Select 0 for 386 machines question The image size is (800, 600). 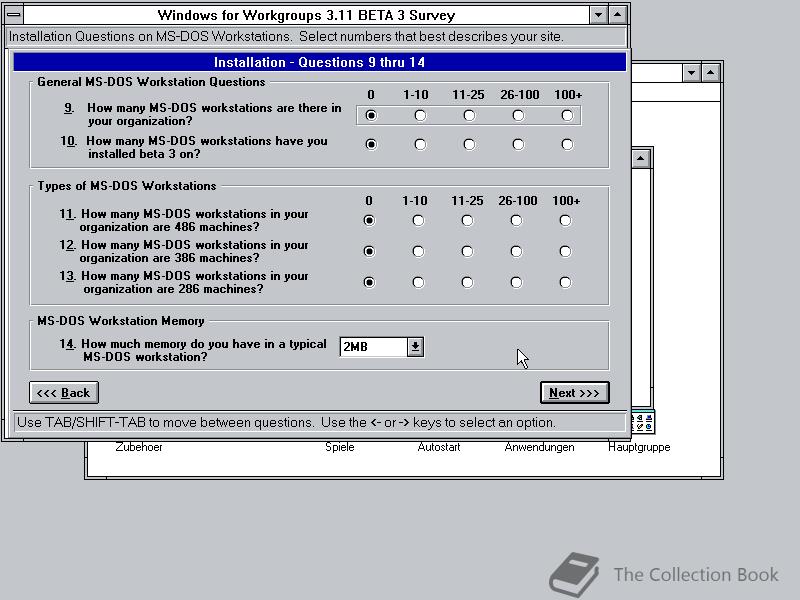coord(369,252)
